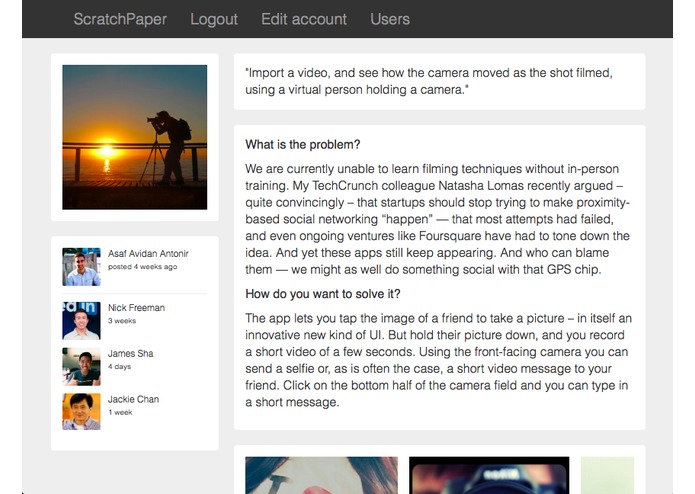Click the '4 days' timestamp under James Sha

pos(120,367)
